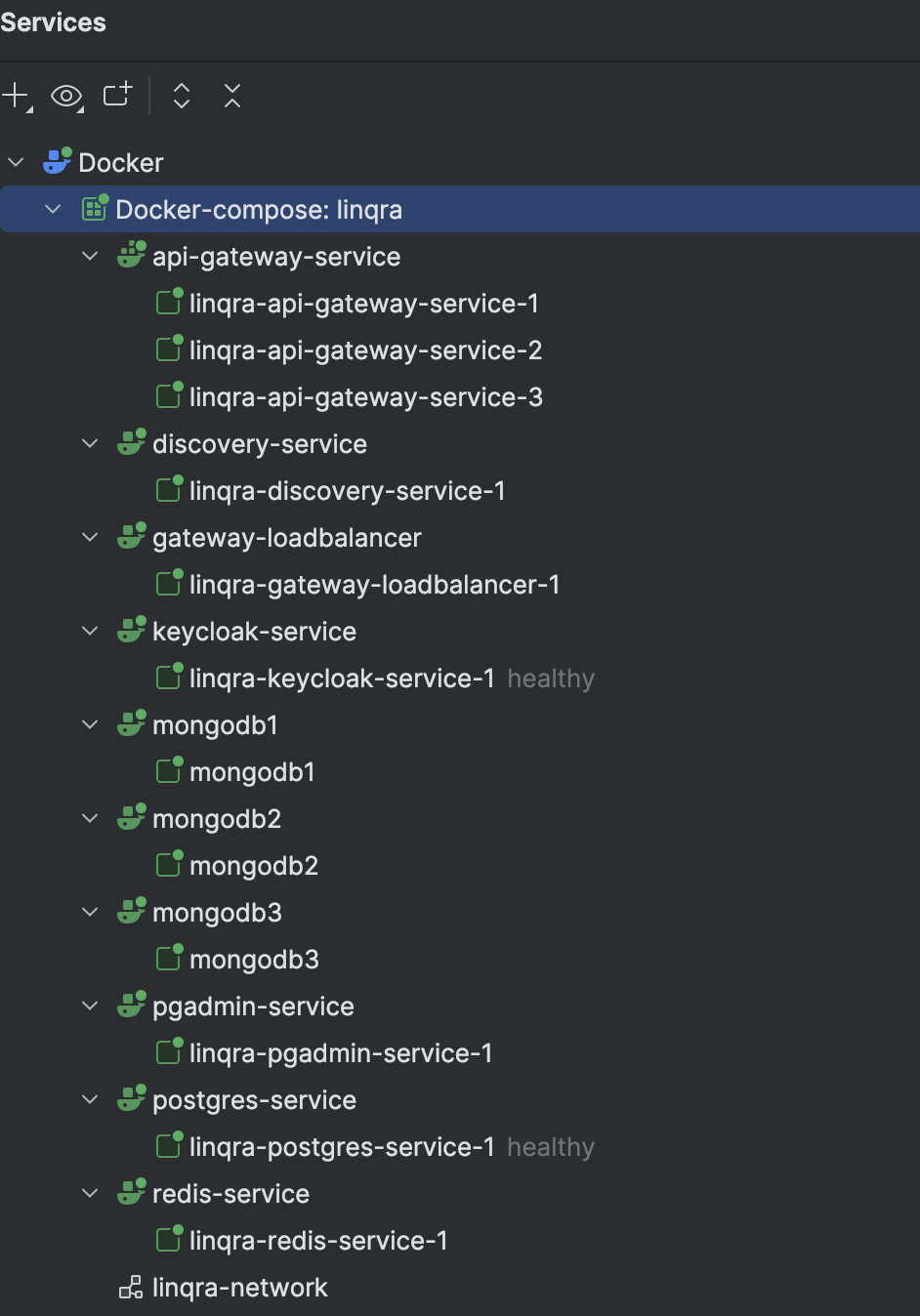The width and height of the screenshot is (920, 1316).
Task: Click the Collapse All toolbar icon
Action: (x=232, y=96)
